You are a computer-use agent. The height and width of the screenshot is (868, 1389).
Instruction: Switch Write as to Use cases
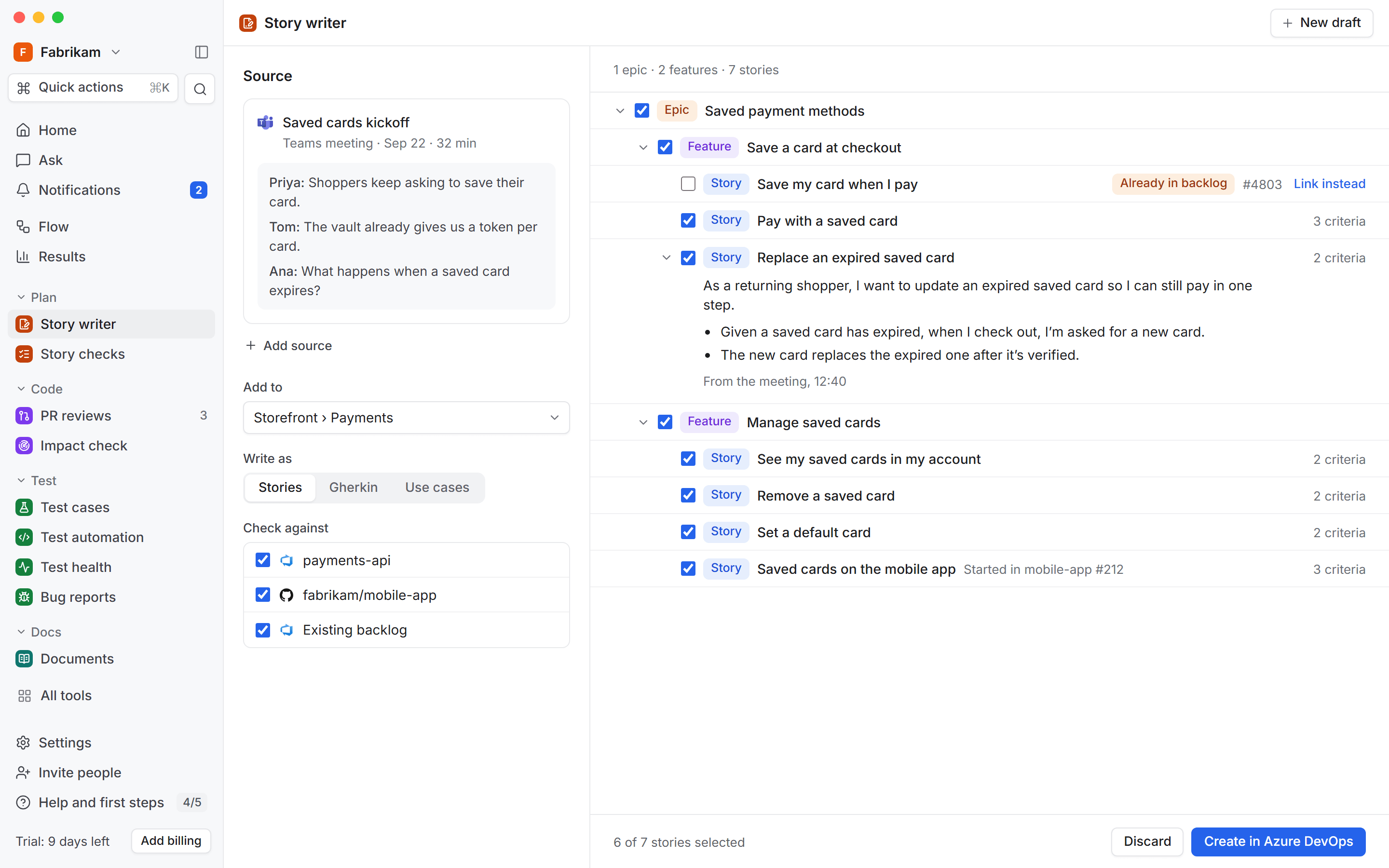click(x=437, y=488)
